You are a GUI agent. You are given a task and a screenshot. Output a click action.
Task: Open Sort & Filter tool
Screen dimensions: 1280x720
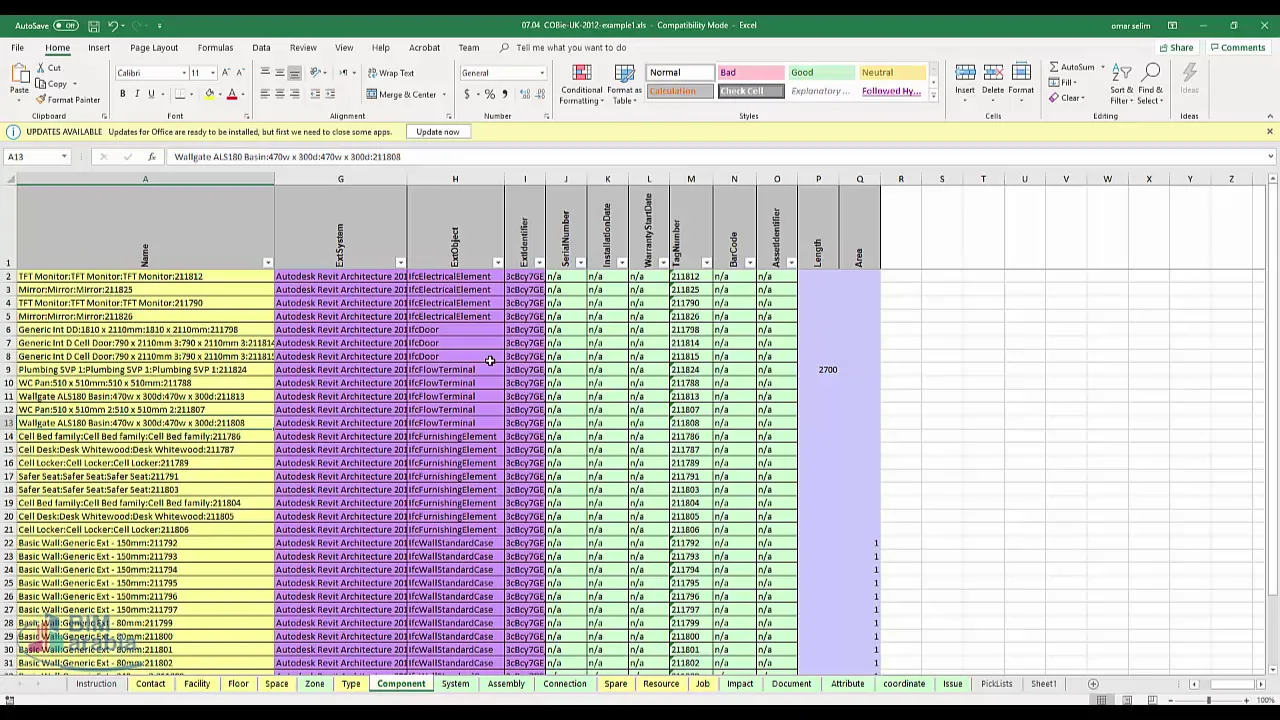pos(1122,84)
